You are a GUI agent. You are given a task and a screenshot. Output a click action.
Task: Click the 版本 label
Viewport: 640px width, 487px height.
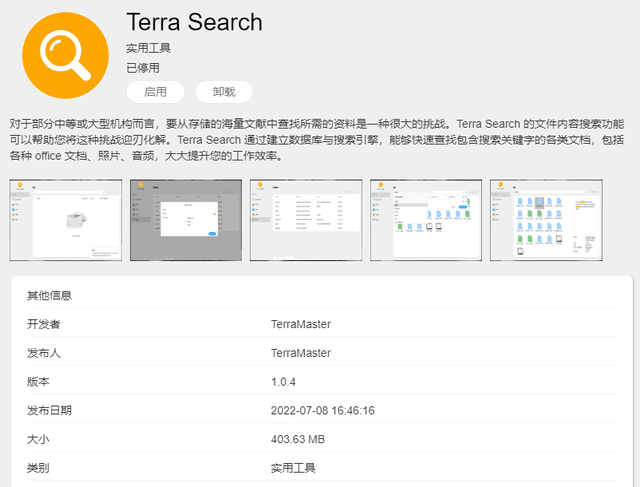(x=38, y=382)
